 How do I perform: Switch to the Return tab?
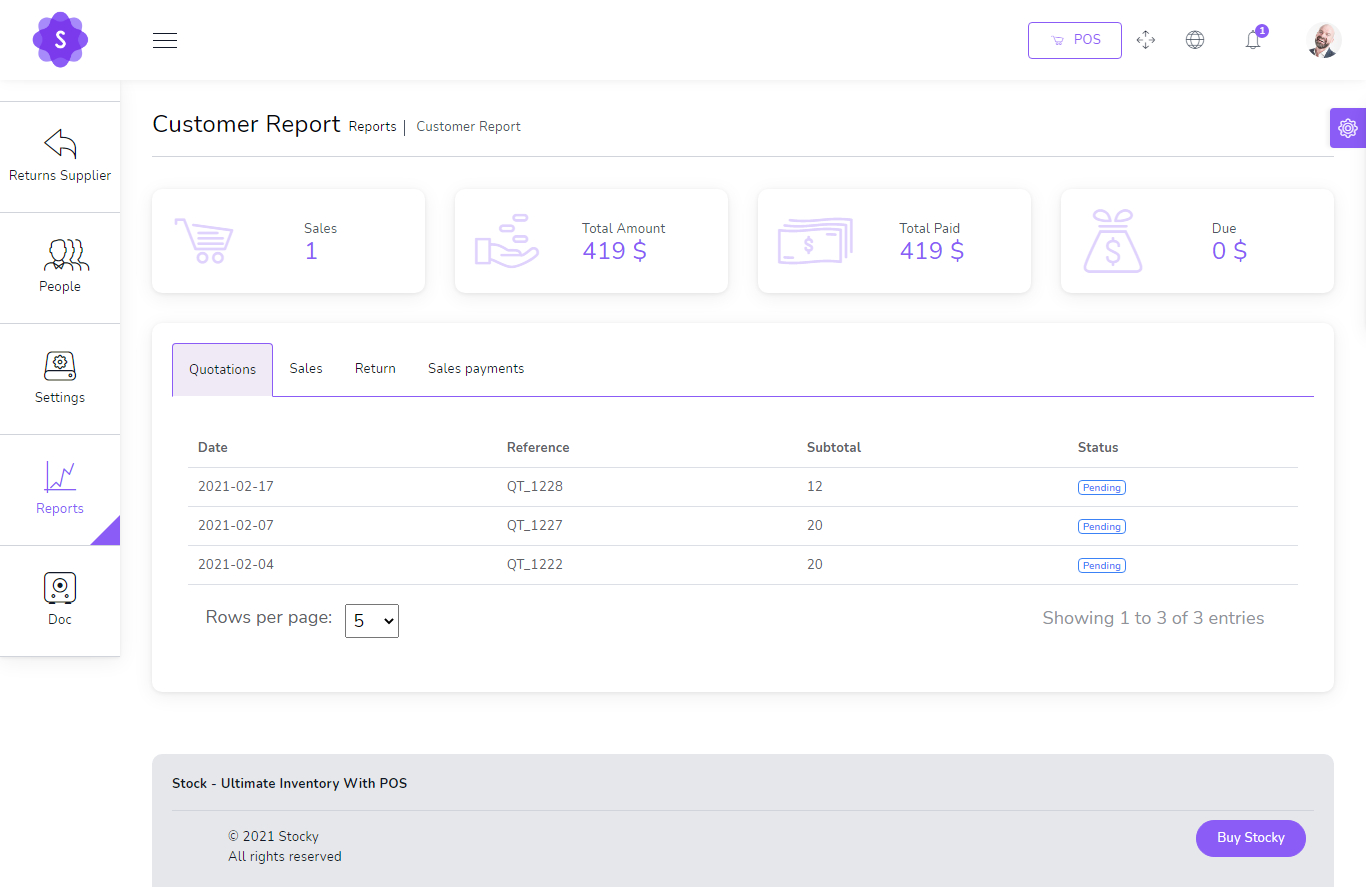click(x=374, y=368)
